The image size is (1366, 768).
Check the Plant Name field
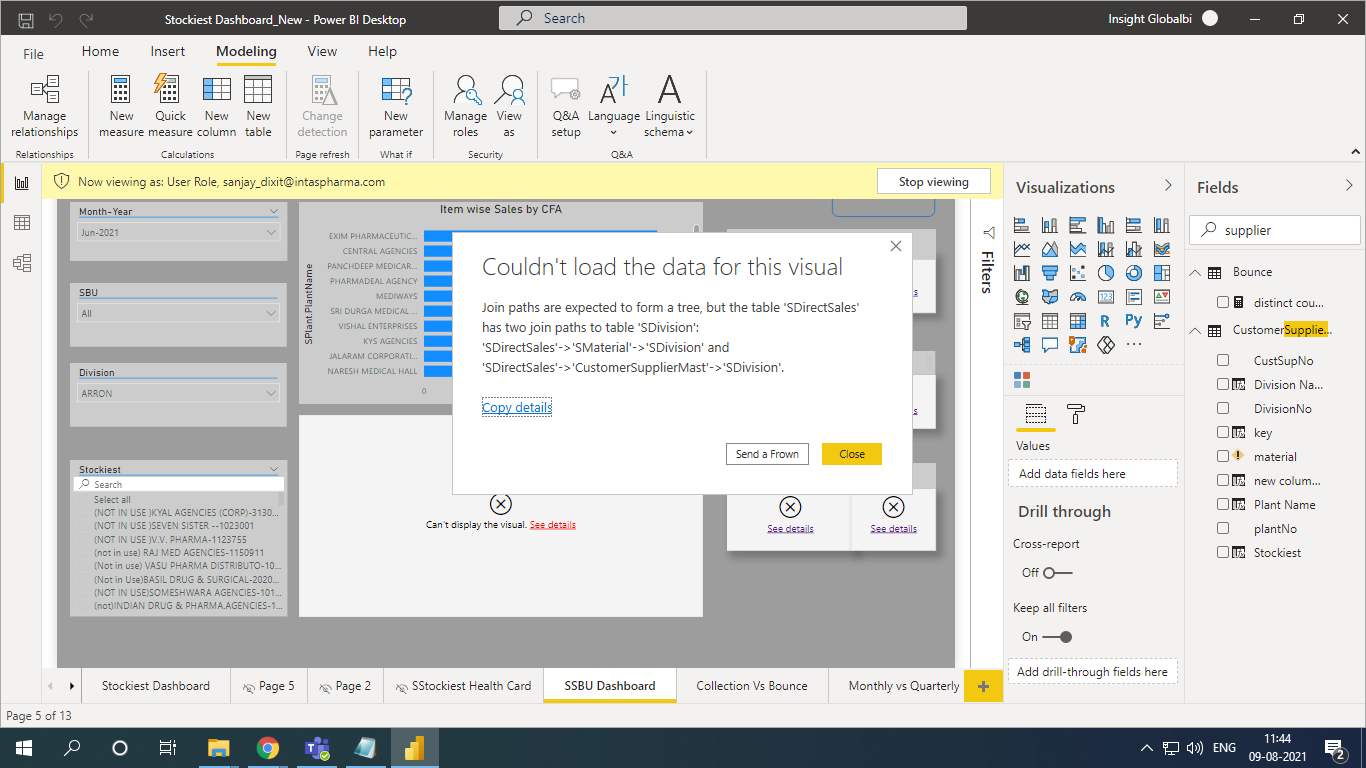click(x=1223, y=504)
